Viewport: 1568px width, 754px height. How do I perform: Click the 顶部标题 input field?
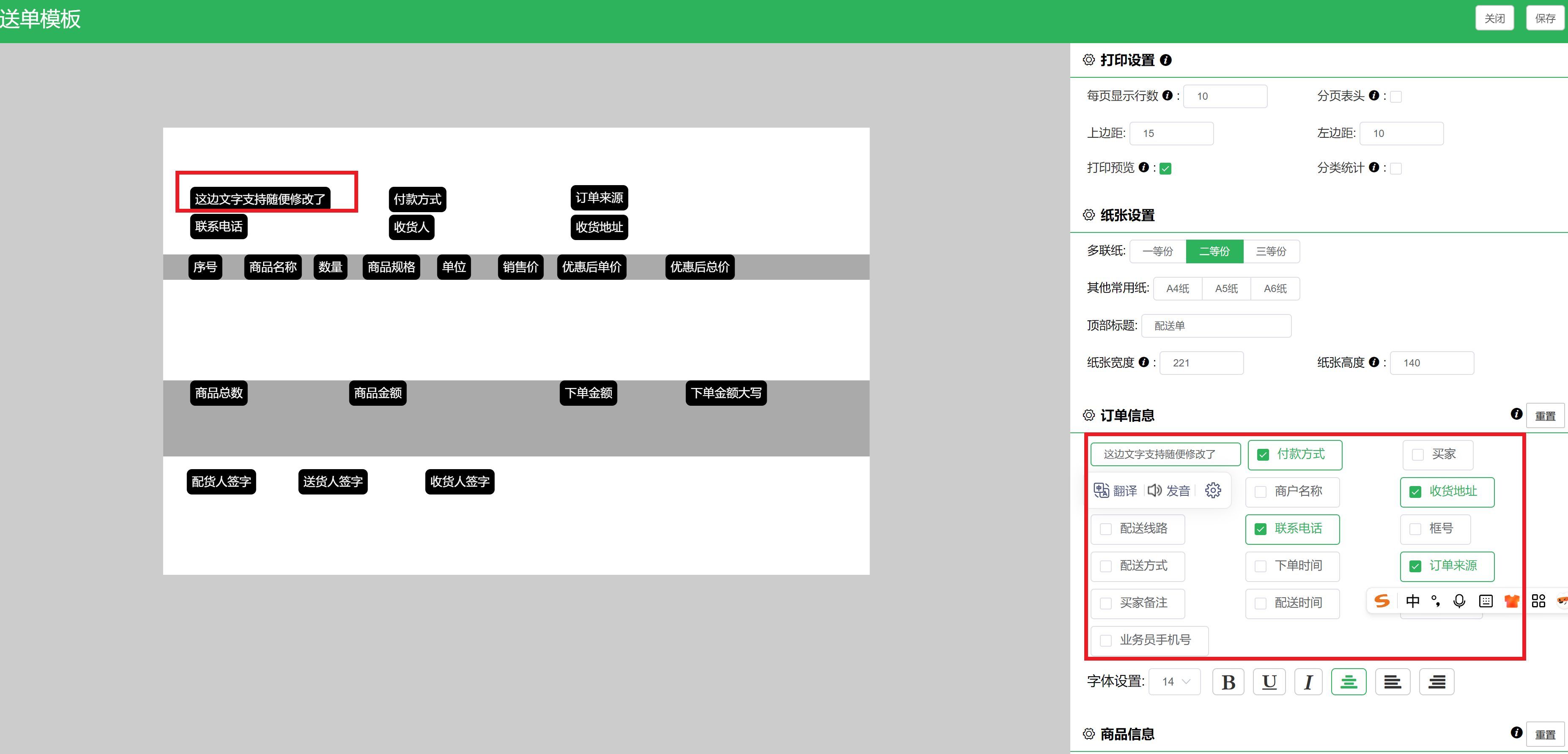click(x=1216, y=325)
